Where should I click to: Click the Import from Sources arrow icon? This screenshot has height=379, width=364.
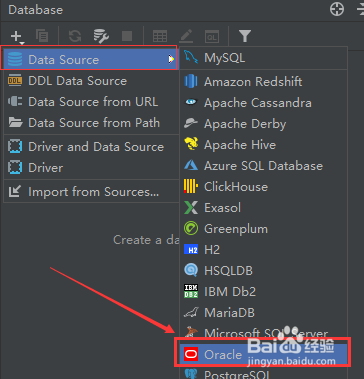point(15,192)
